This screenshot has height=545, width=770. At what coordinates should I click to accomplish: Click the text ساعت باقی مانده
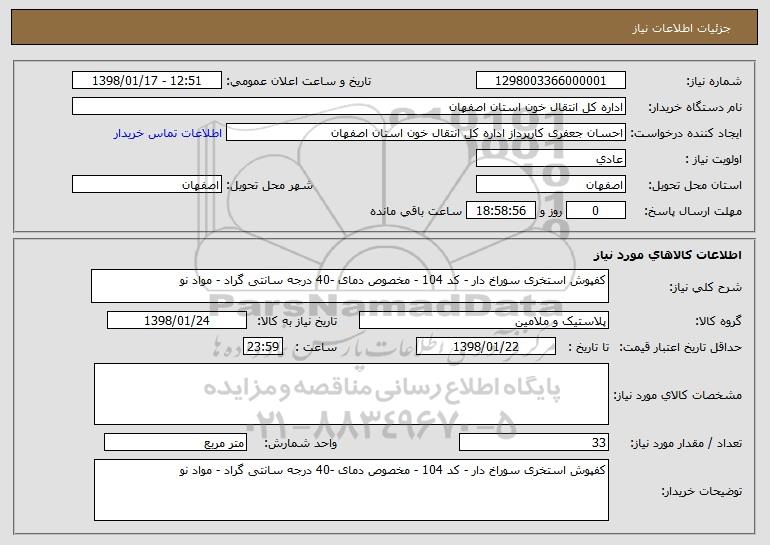tap(416, 211)
